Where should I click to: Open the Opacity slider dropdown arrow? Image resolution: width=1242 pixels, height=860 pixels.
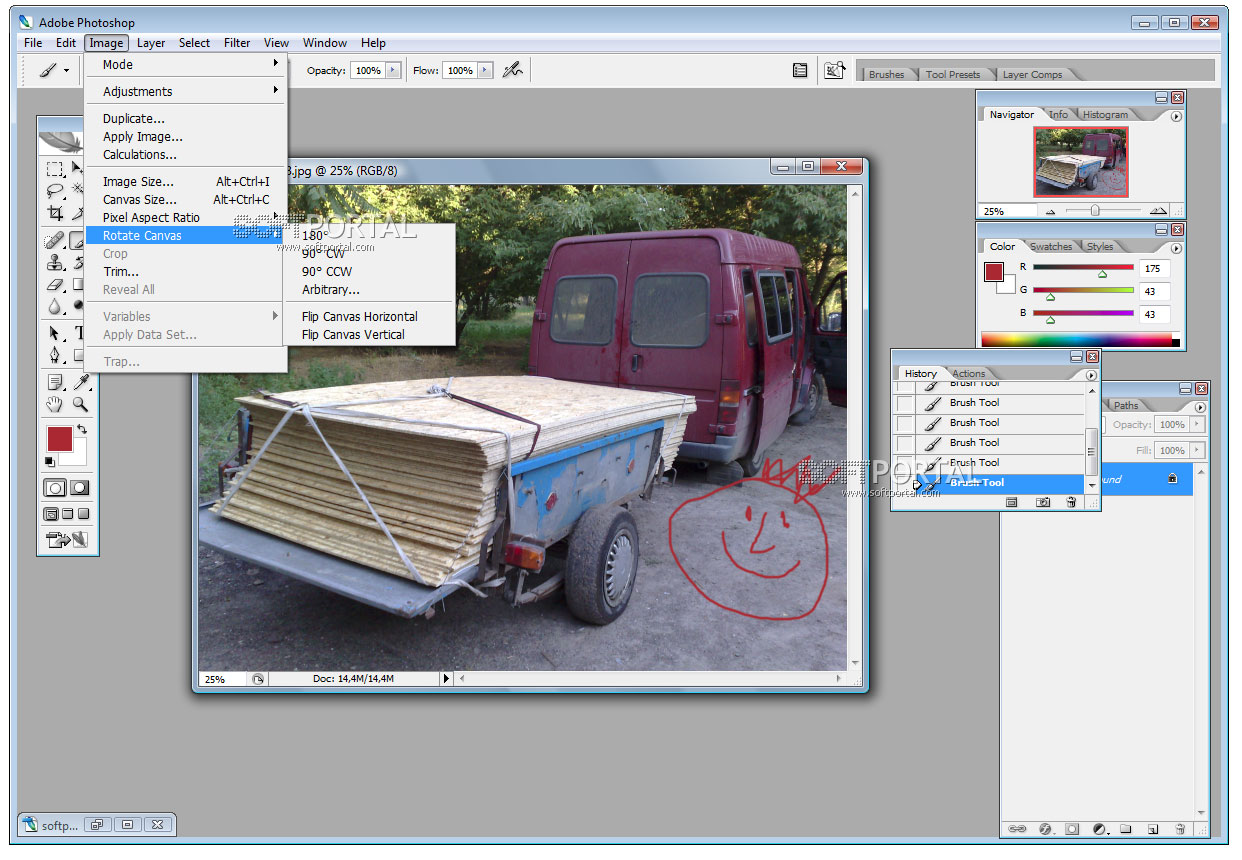[393, 70]
